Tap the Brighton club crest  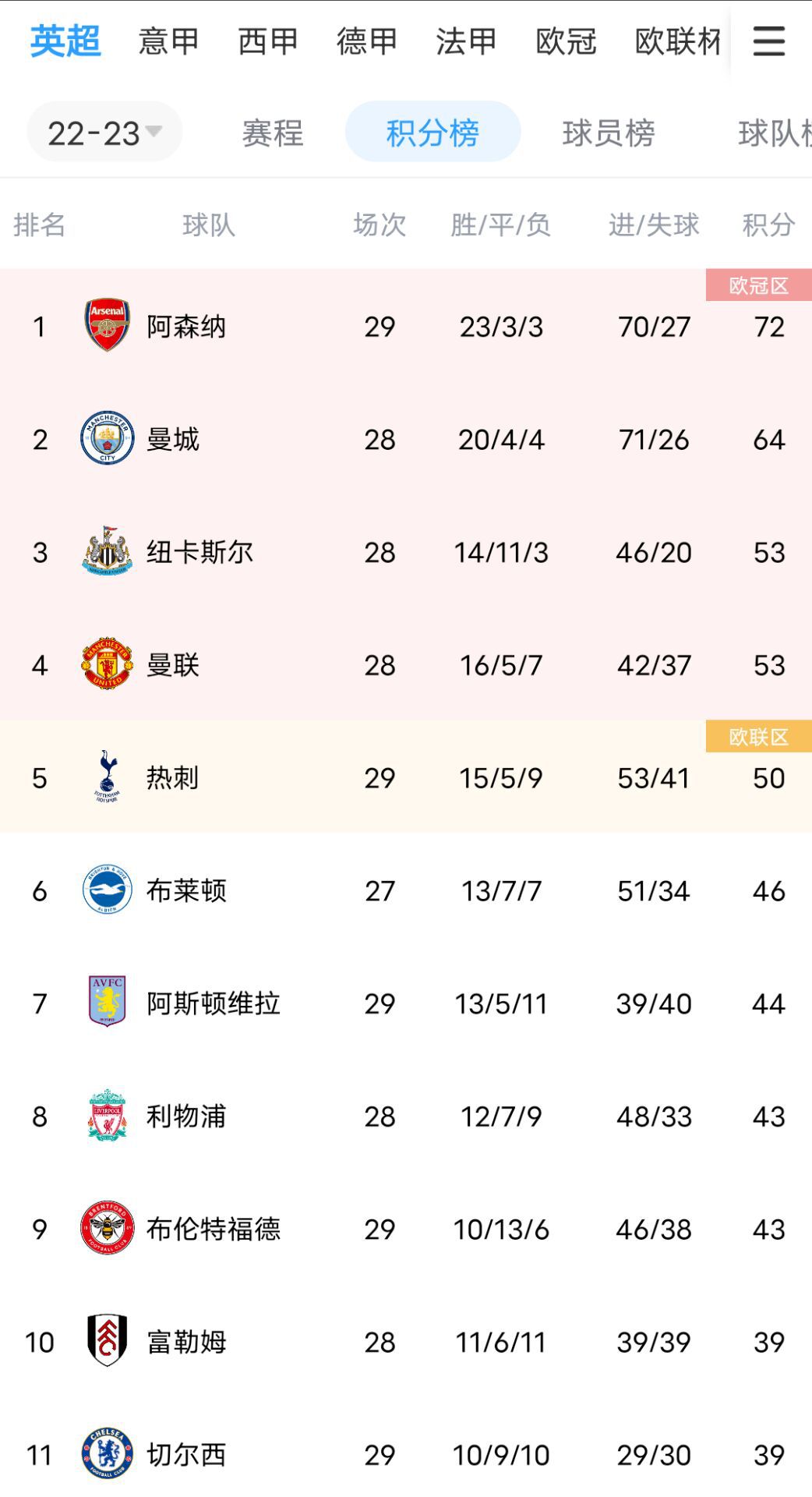coord(107,890)
